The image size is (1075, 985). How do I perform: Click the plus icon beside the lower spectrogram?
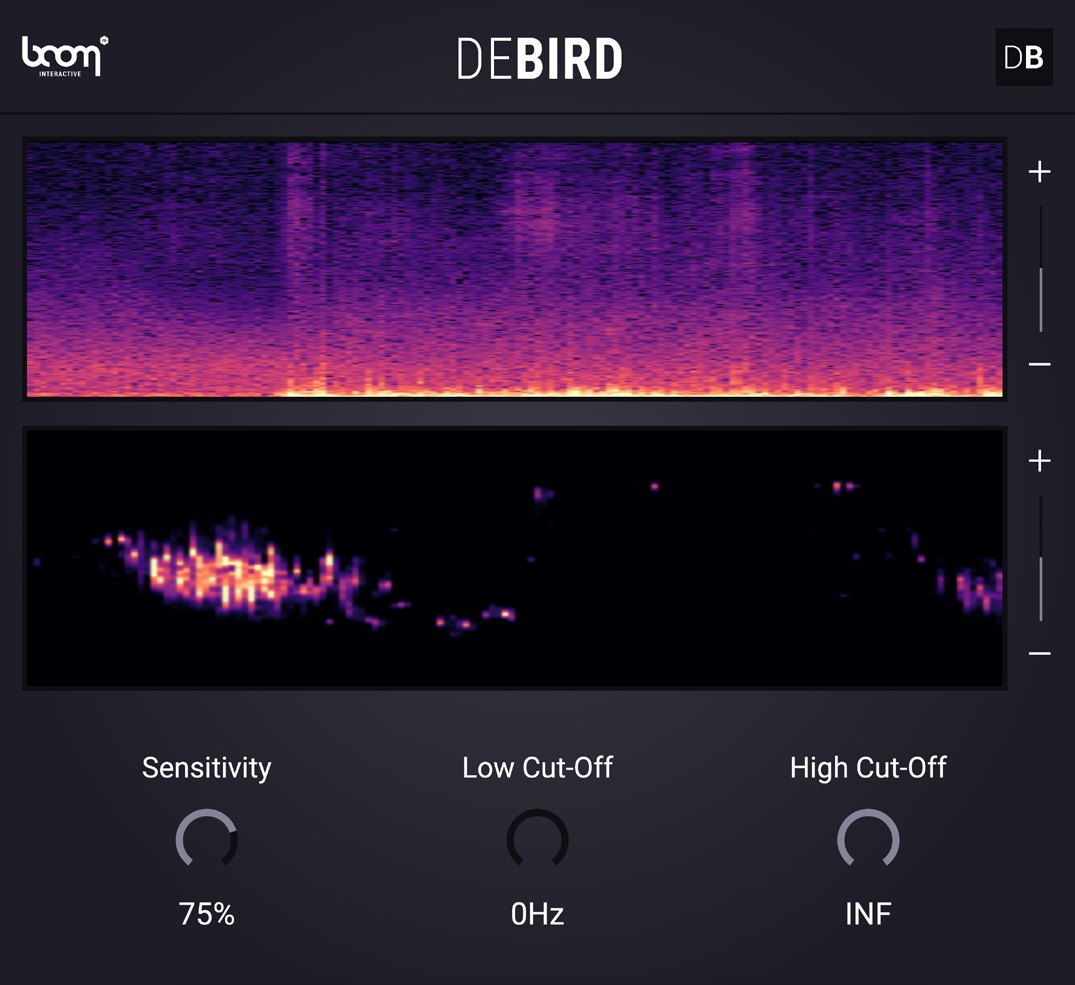(x=1039, y=461)
